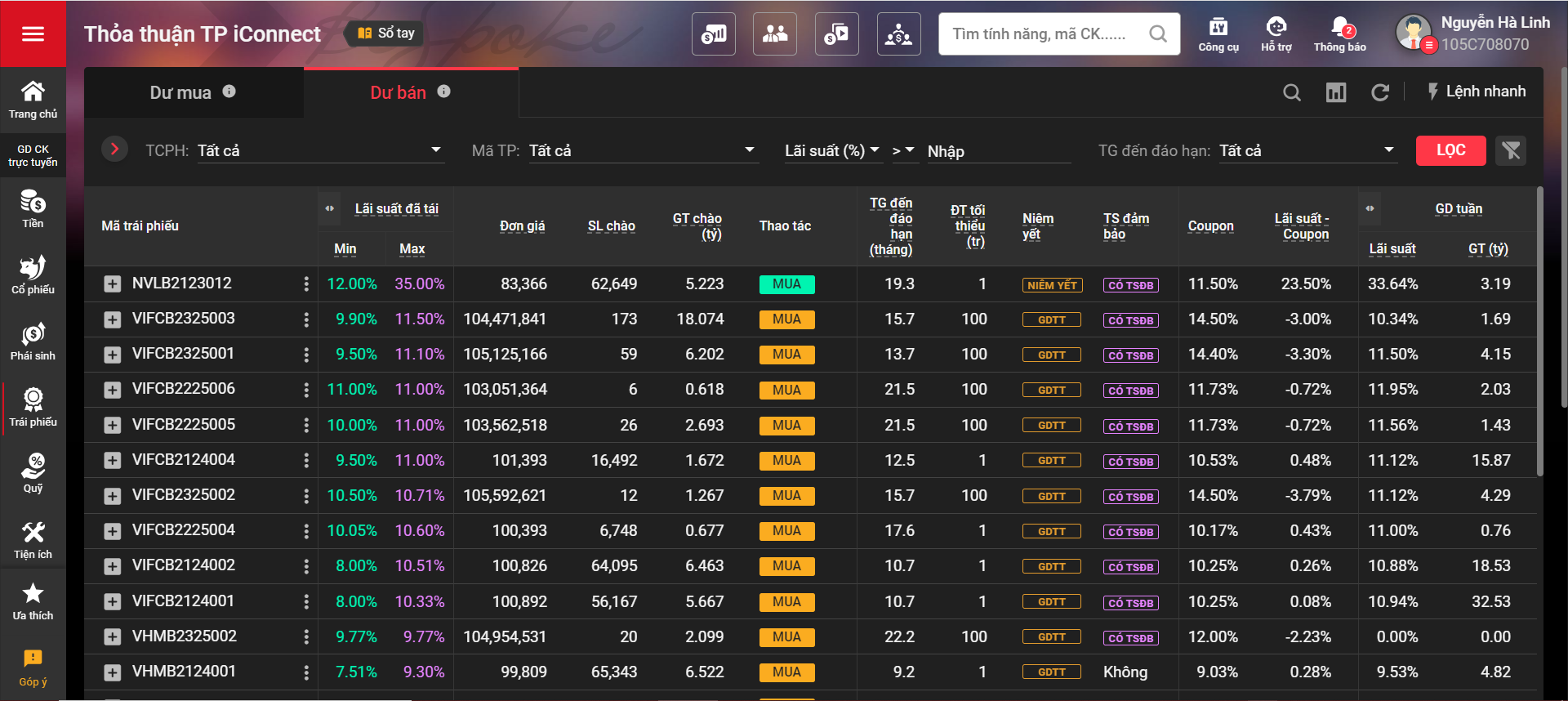The image size is (1568, 701).
Task: Collapse Lãi suất đã tái column group
Action: 329,208
